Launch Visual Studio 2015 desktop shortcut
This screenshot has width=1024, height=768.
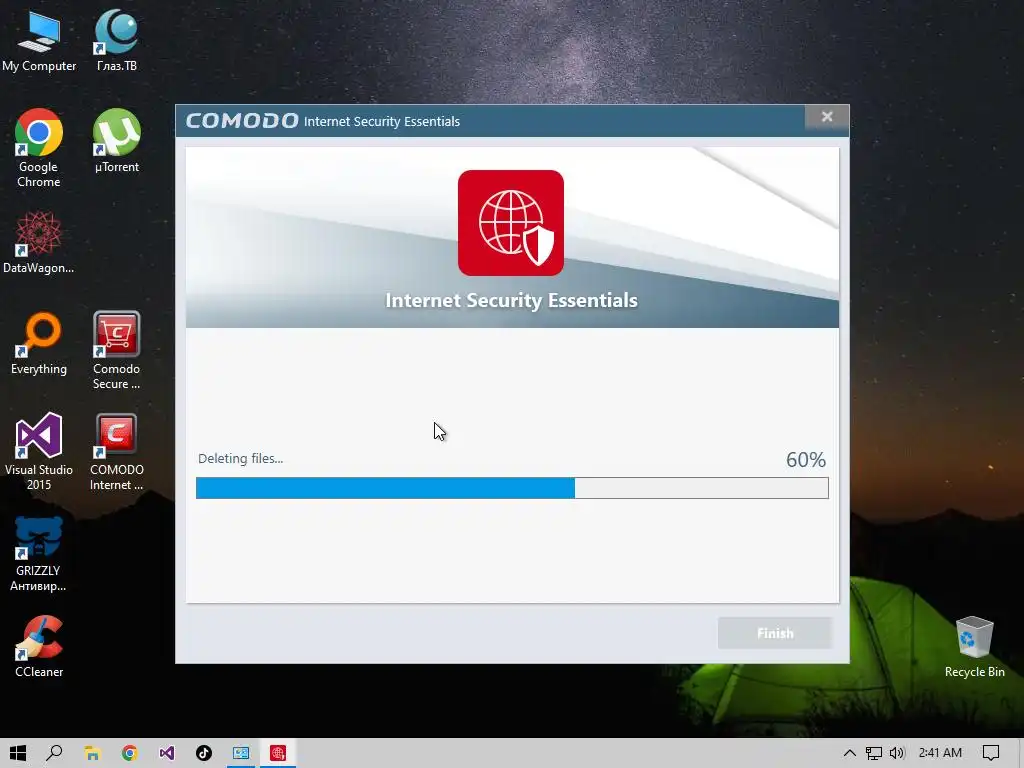[39, 451]
